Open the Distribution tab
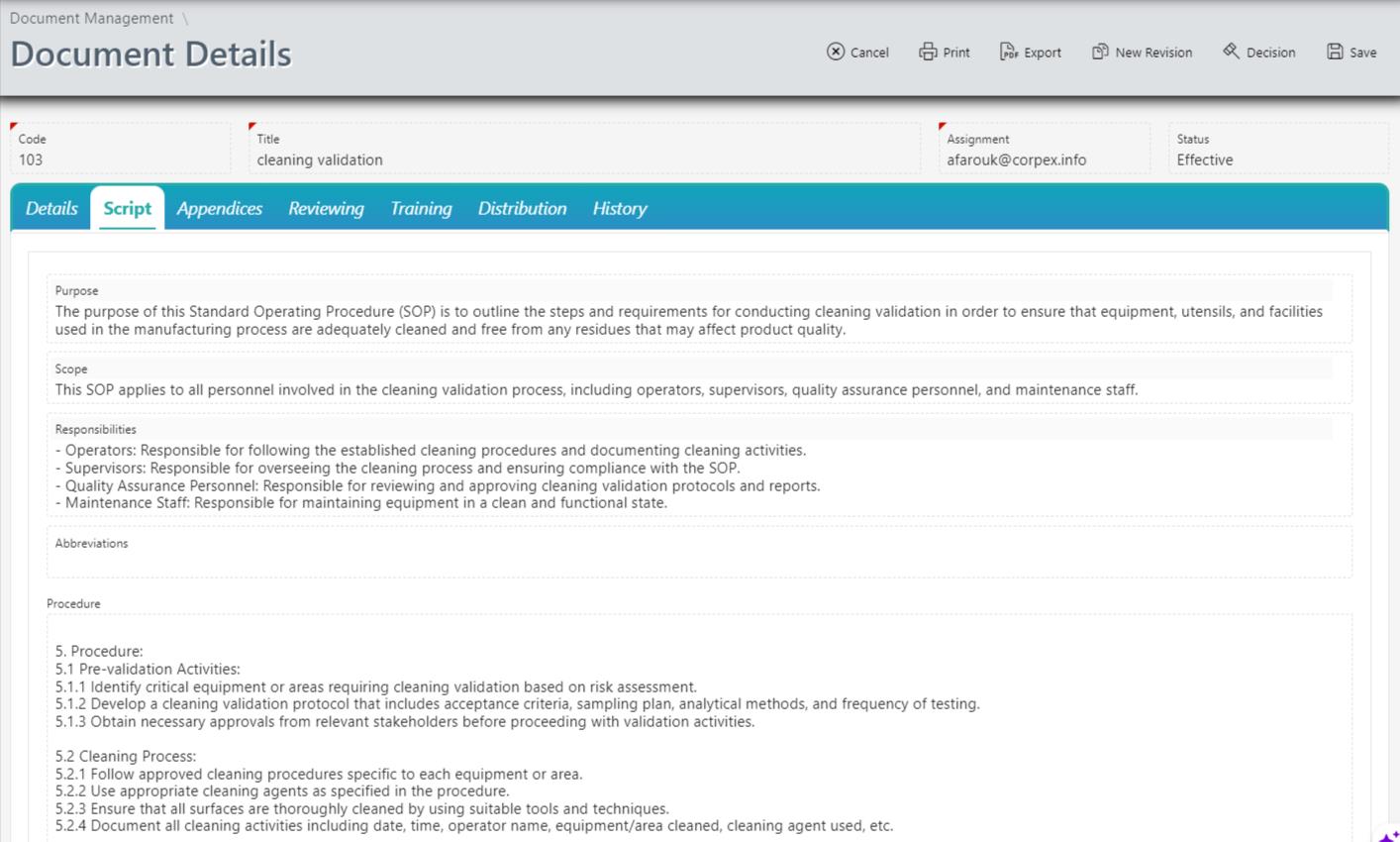Viewport: 1400px width, 842px height. click(x=522, y=208)
